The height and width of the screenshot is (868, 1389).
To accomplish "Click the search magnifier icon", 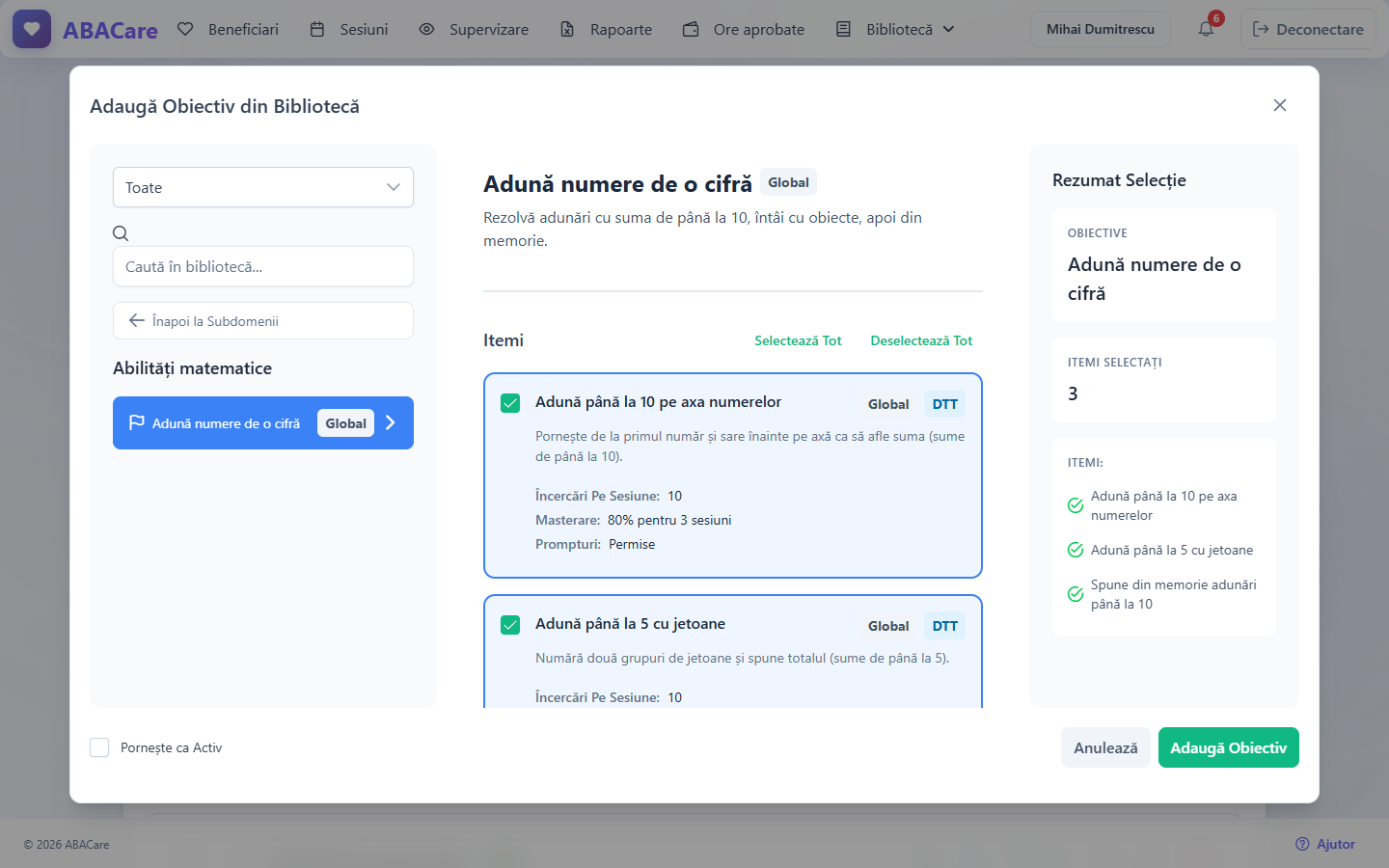I will click(x=121, y=233).
